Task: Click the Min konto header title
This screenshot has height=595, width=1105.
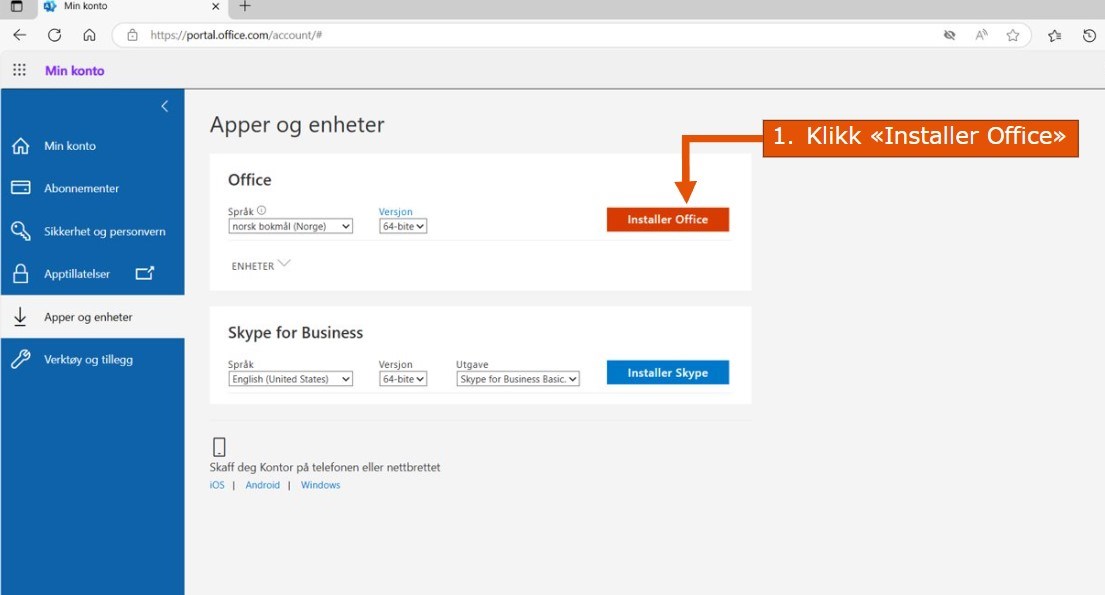Action: coord(75,70)
